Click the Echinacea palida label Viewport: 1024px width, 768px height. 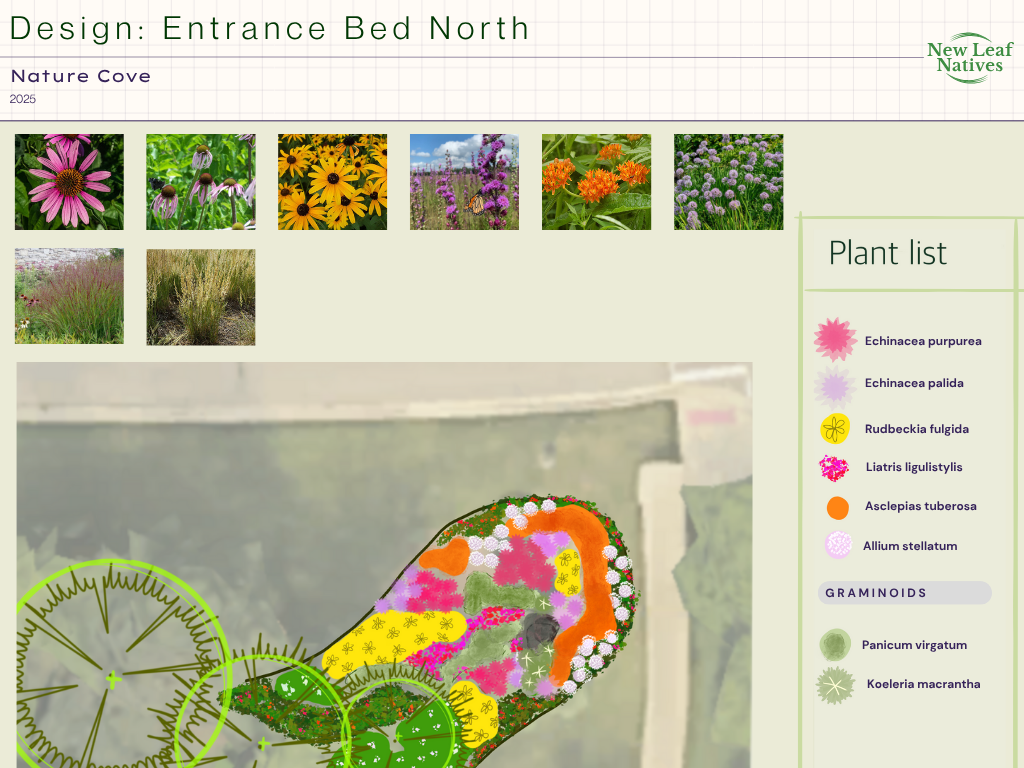pyautogui.click(x=914, y=383)
